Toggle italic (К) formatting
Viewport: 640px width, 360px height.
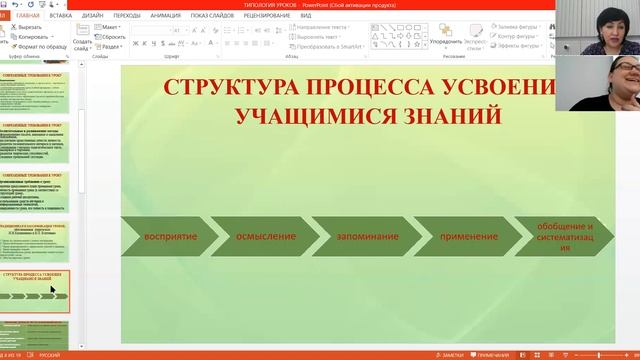coord(144,43)
